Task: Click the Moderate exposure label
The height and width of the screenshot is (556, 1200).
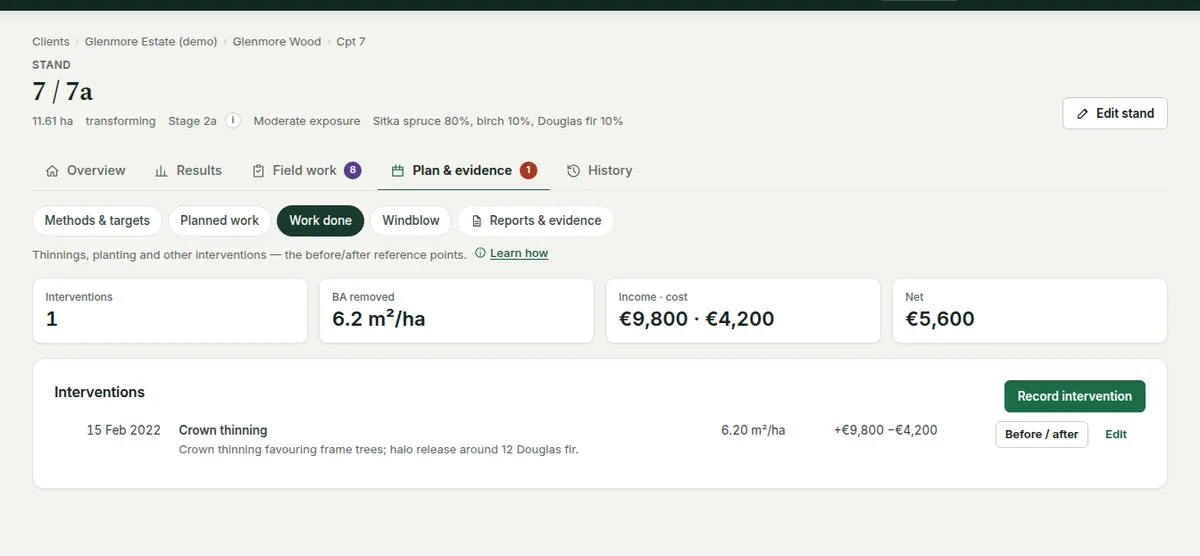Action: click(307, 121)
